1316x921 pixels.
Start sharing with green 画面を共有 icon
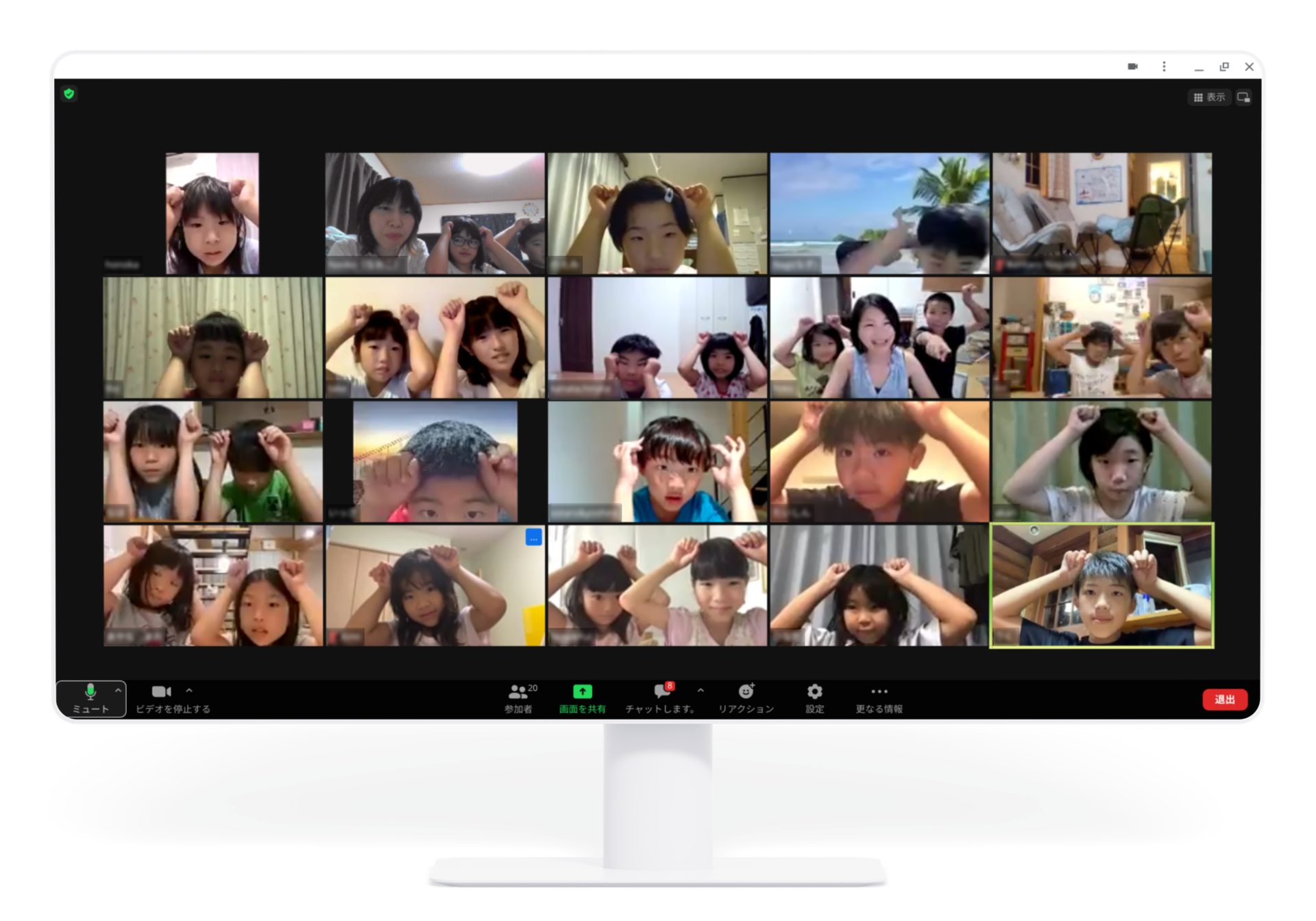coord(582,692)
